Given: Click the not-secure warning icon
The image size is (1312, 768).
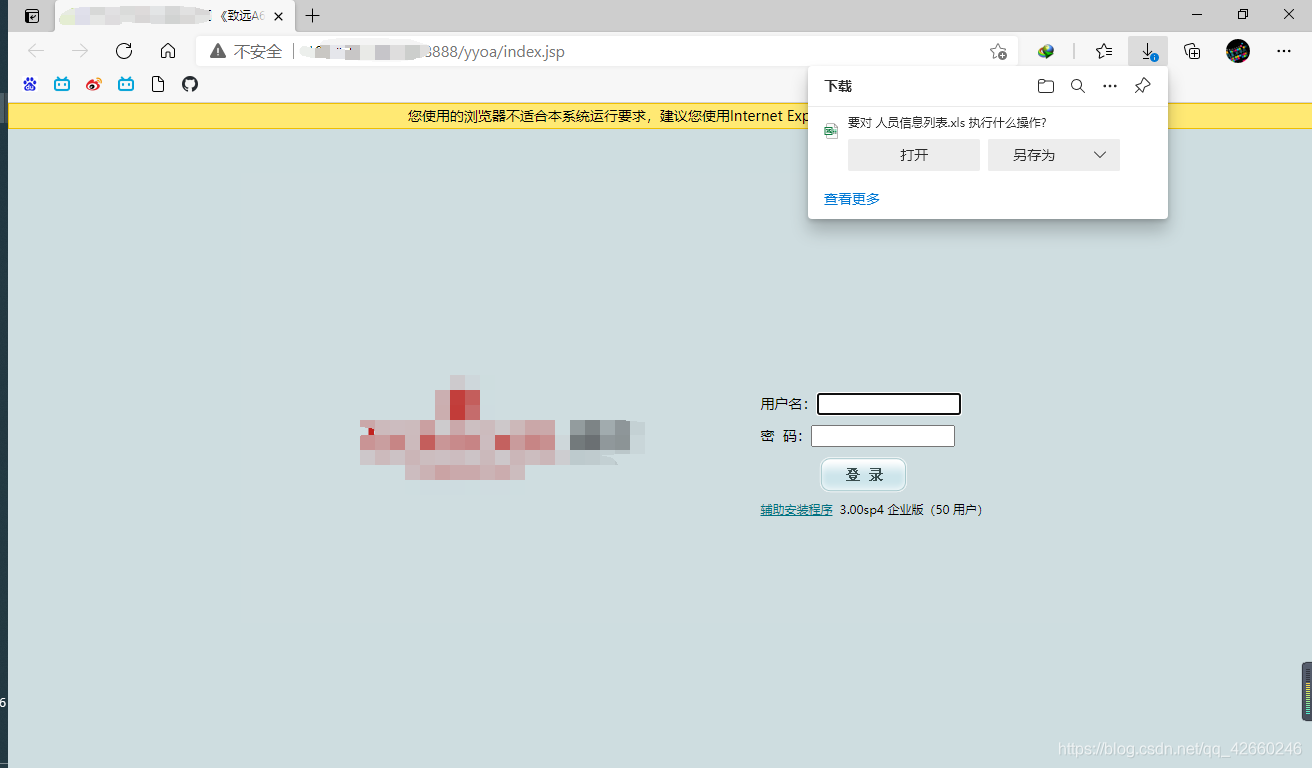Looking at the screenshot, I should tap(217, 51).
